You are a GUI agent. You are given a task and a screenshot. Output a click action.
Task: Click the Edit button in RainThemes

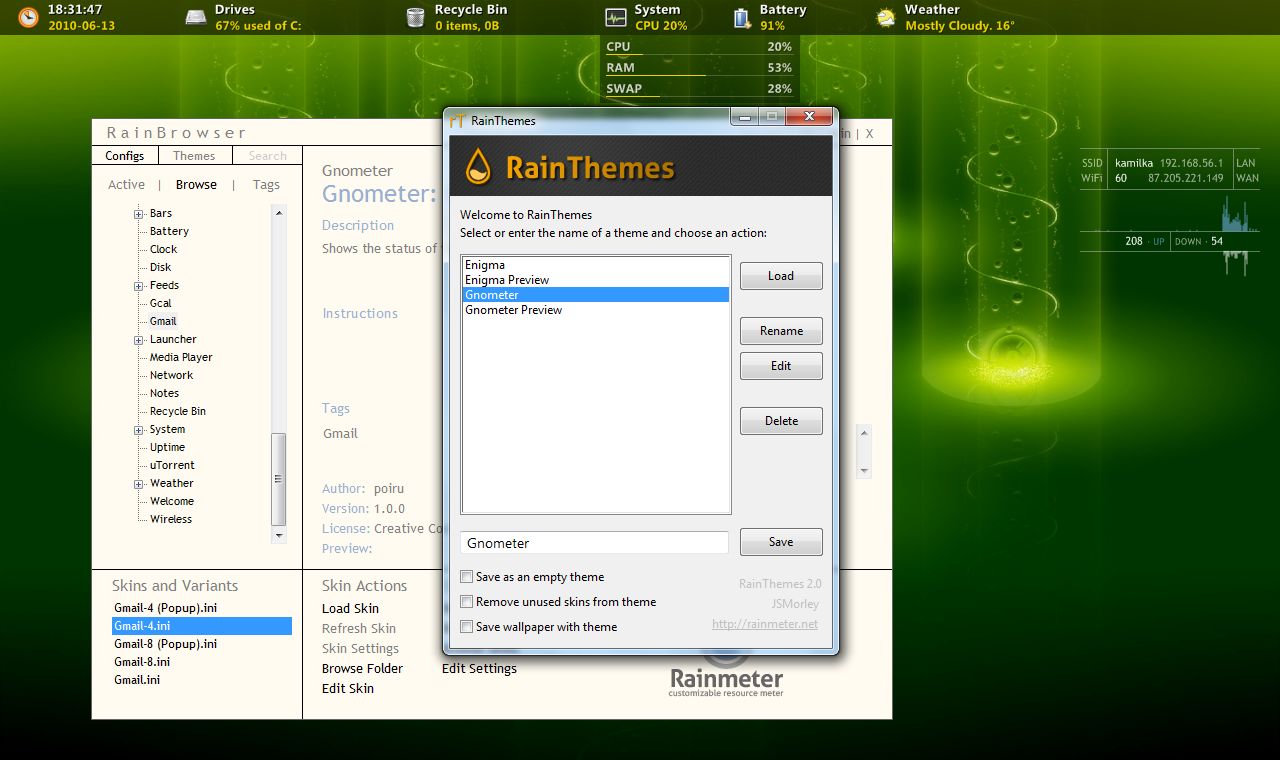pos(781,366)
